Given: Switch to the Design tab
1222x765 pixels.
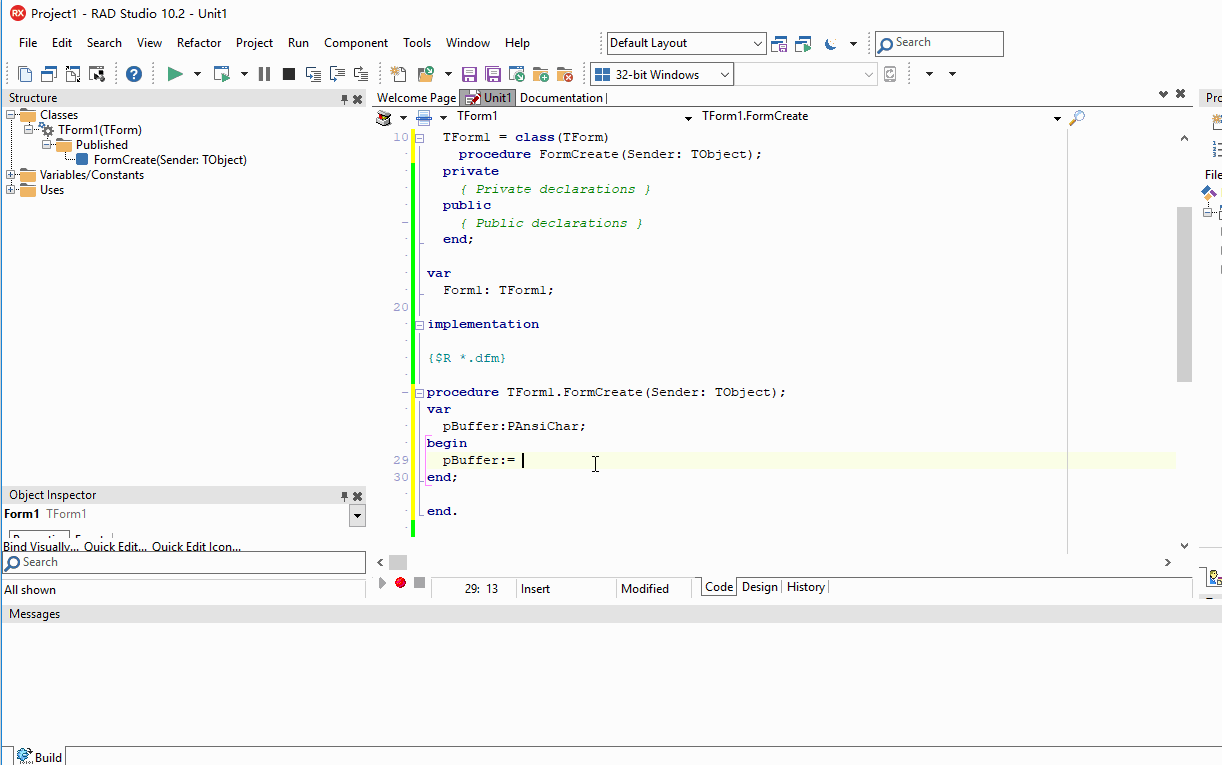Looking at the screenshot, I should coord(759,587).
